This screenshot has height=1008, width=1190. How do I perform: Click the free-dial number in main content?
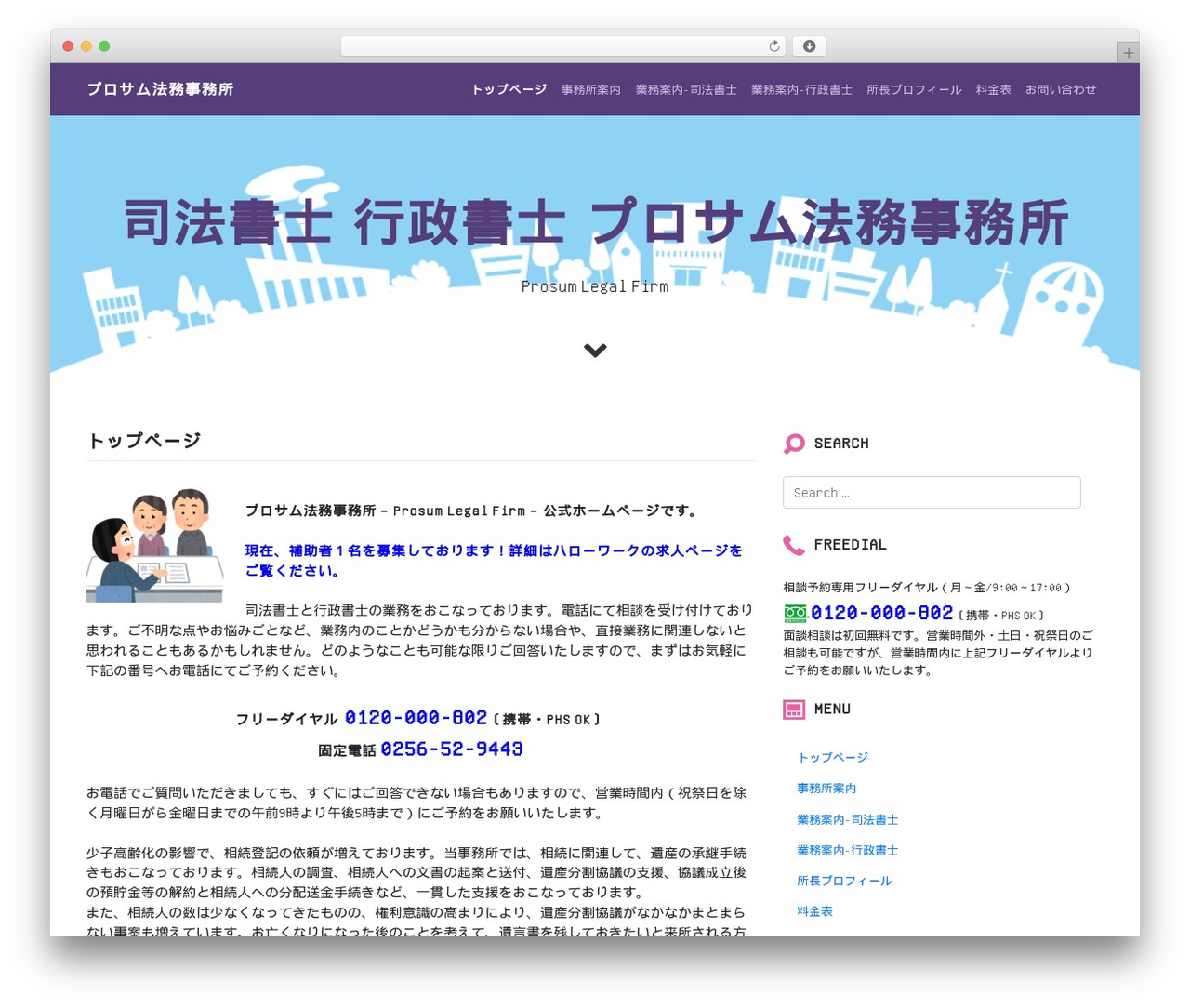(416, 718)
